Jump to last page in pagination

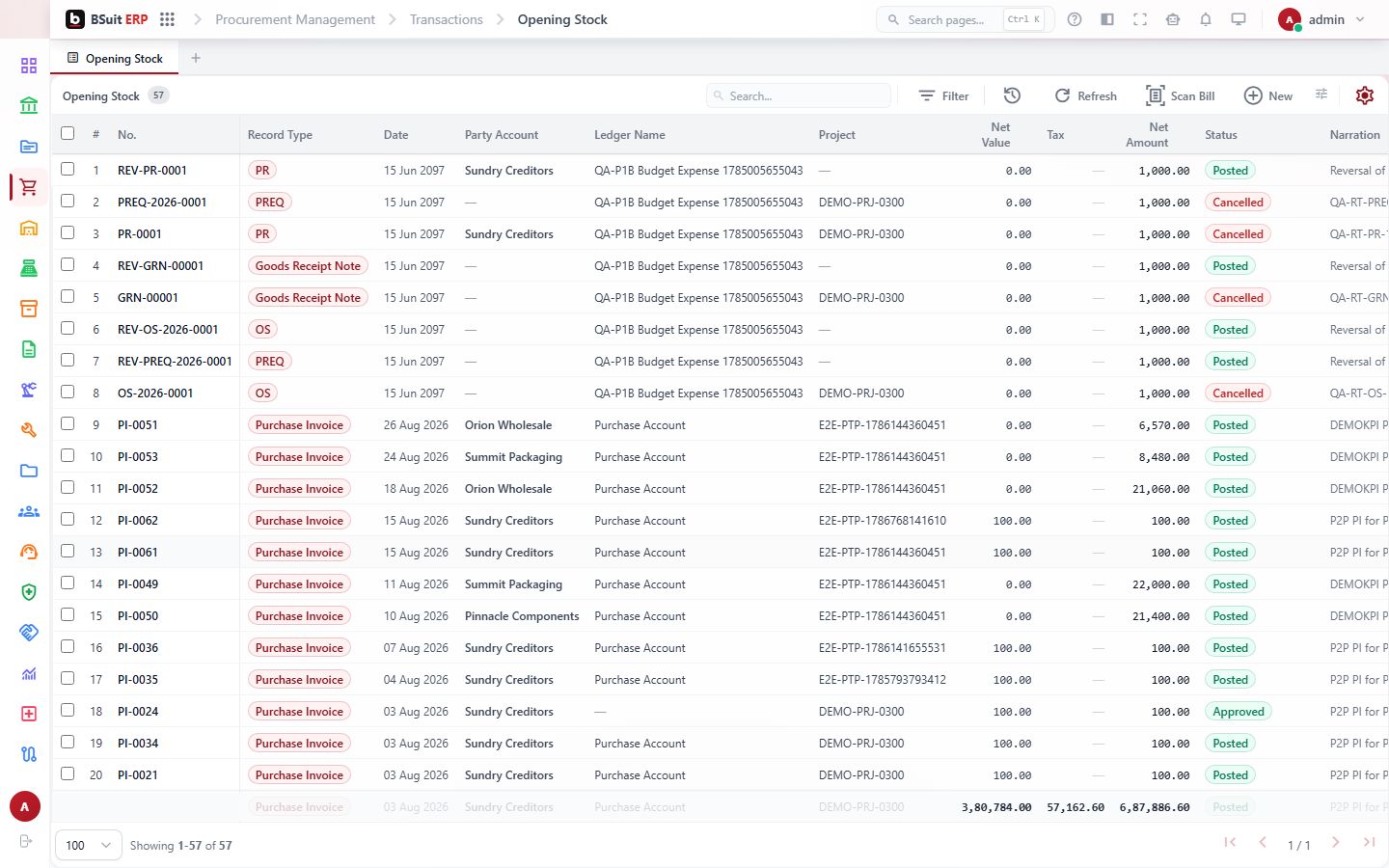(x=1369, y=843)
